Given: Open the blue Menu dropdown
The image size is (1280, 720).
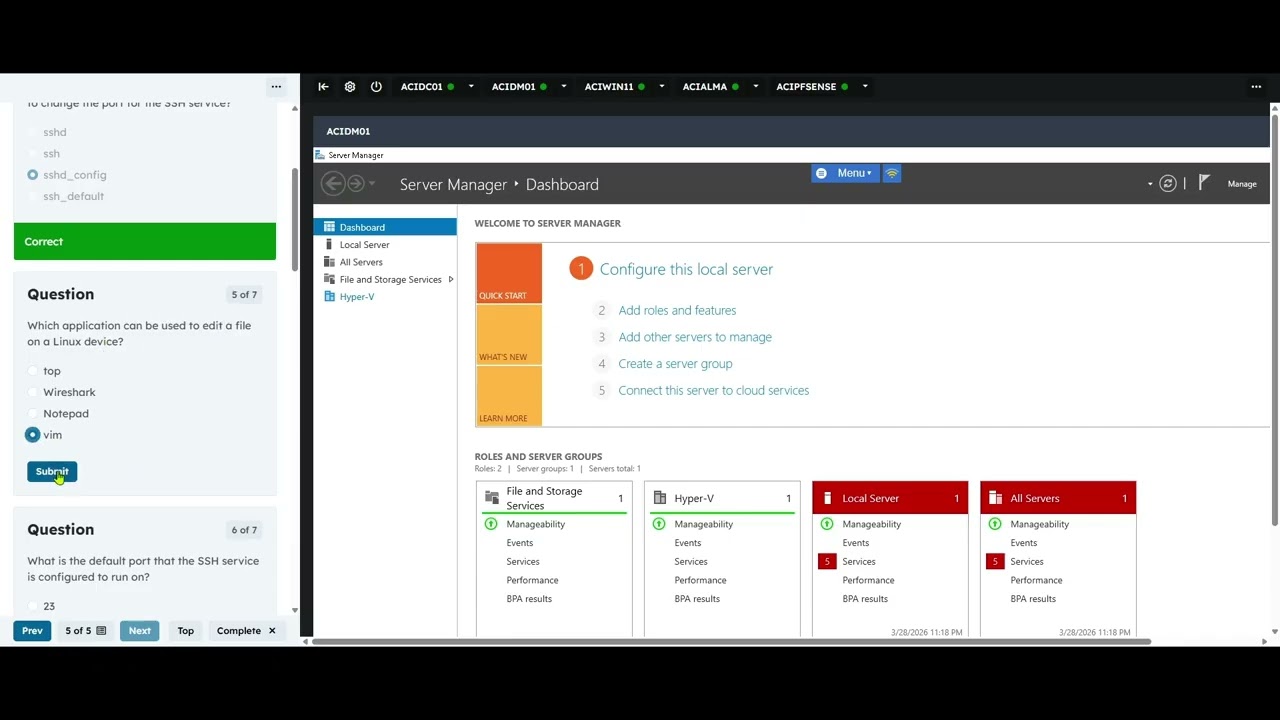Looking at the screenshot, I should pos(845,173).
